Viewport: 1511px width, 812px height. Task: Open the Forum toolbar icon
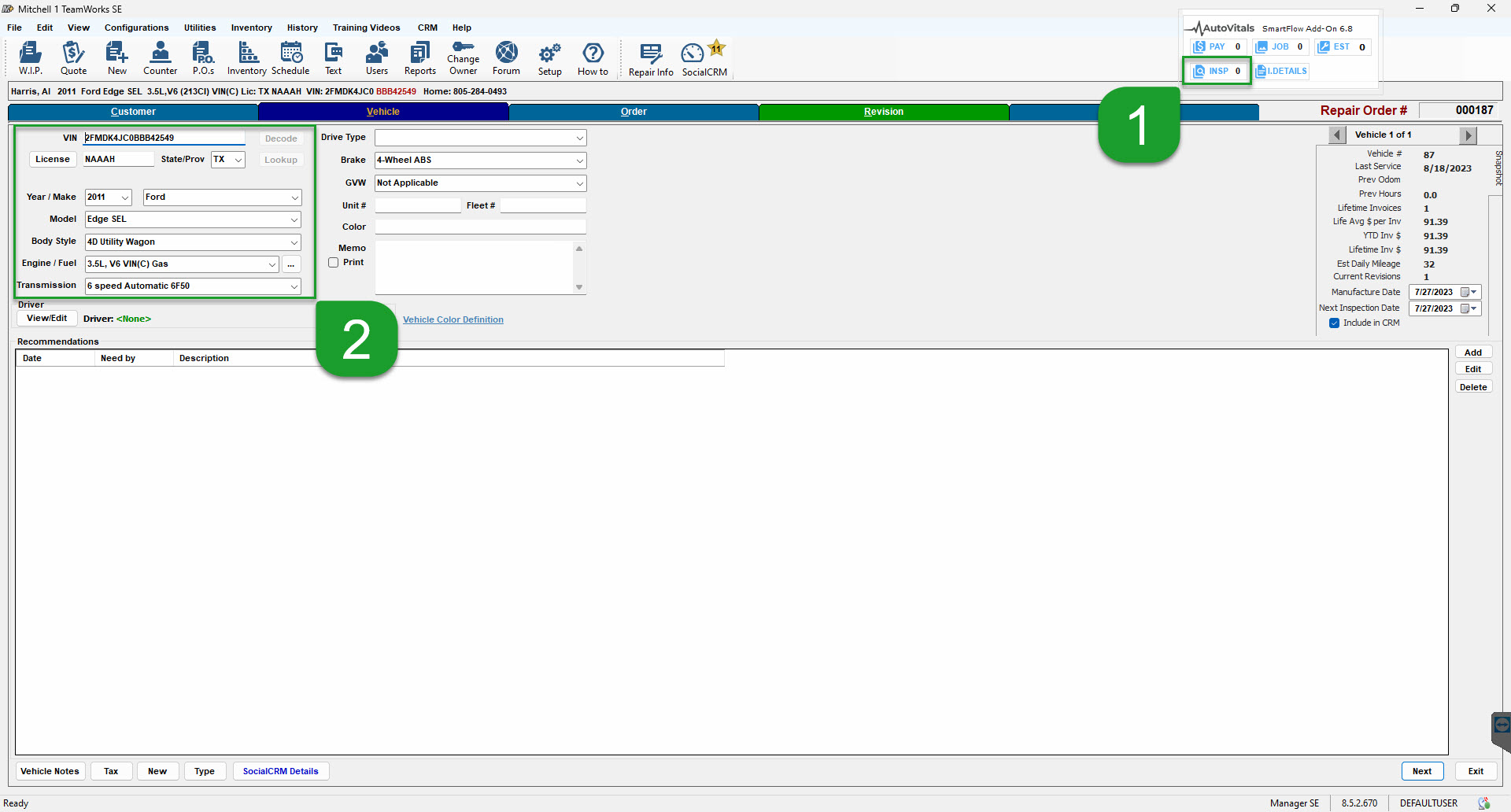click(x=507, y=59)
